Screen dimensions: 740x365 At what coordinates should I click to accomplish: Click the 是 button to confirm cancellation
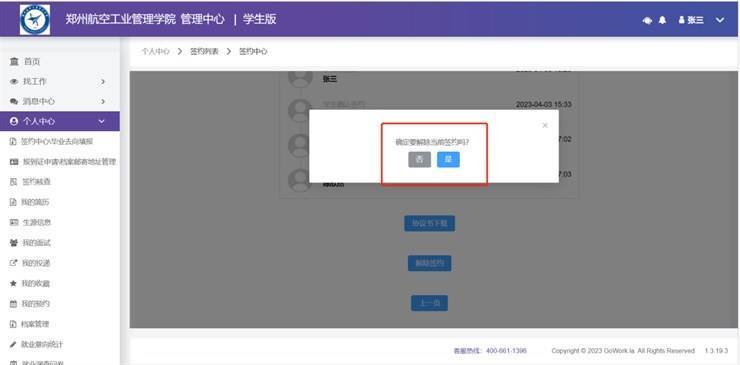pyautogui.click(x=448, y=160)
